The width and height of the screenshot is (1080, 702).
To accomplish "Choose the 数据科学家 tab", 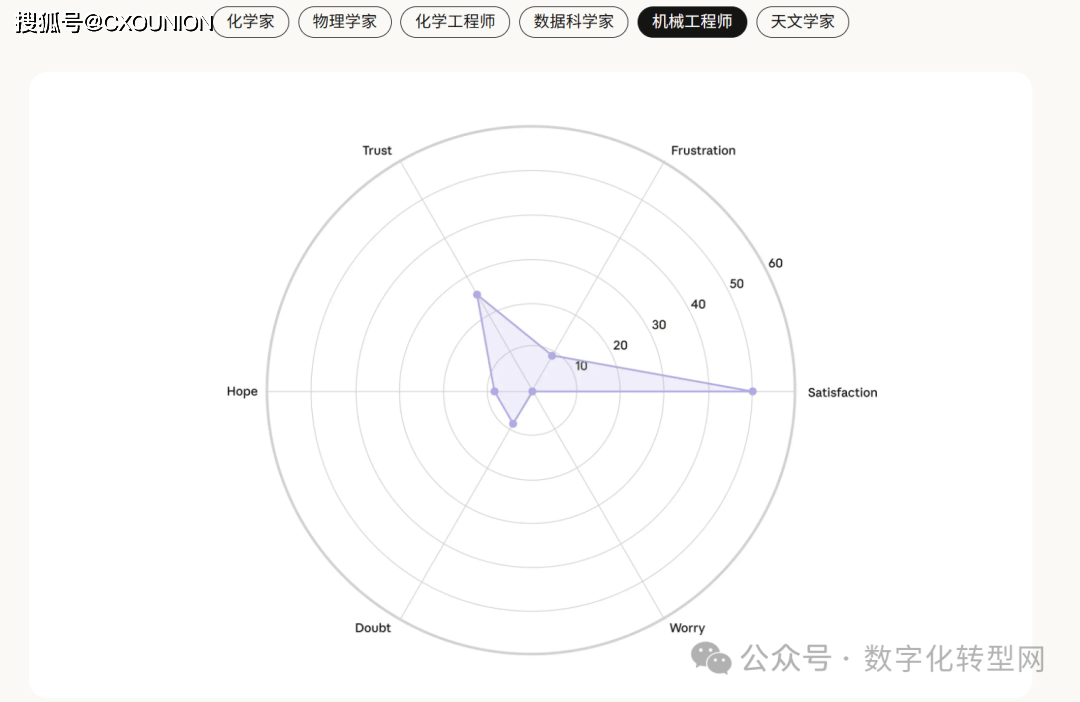I will click(x=574, y=22).
